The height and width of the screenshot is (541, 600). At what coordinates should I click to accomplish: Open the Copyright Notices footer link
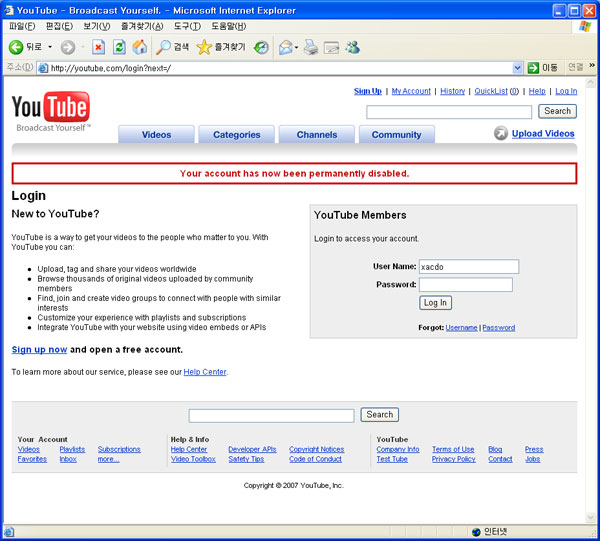[316, 449]
